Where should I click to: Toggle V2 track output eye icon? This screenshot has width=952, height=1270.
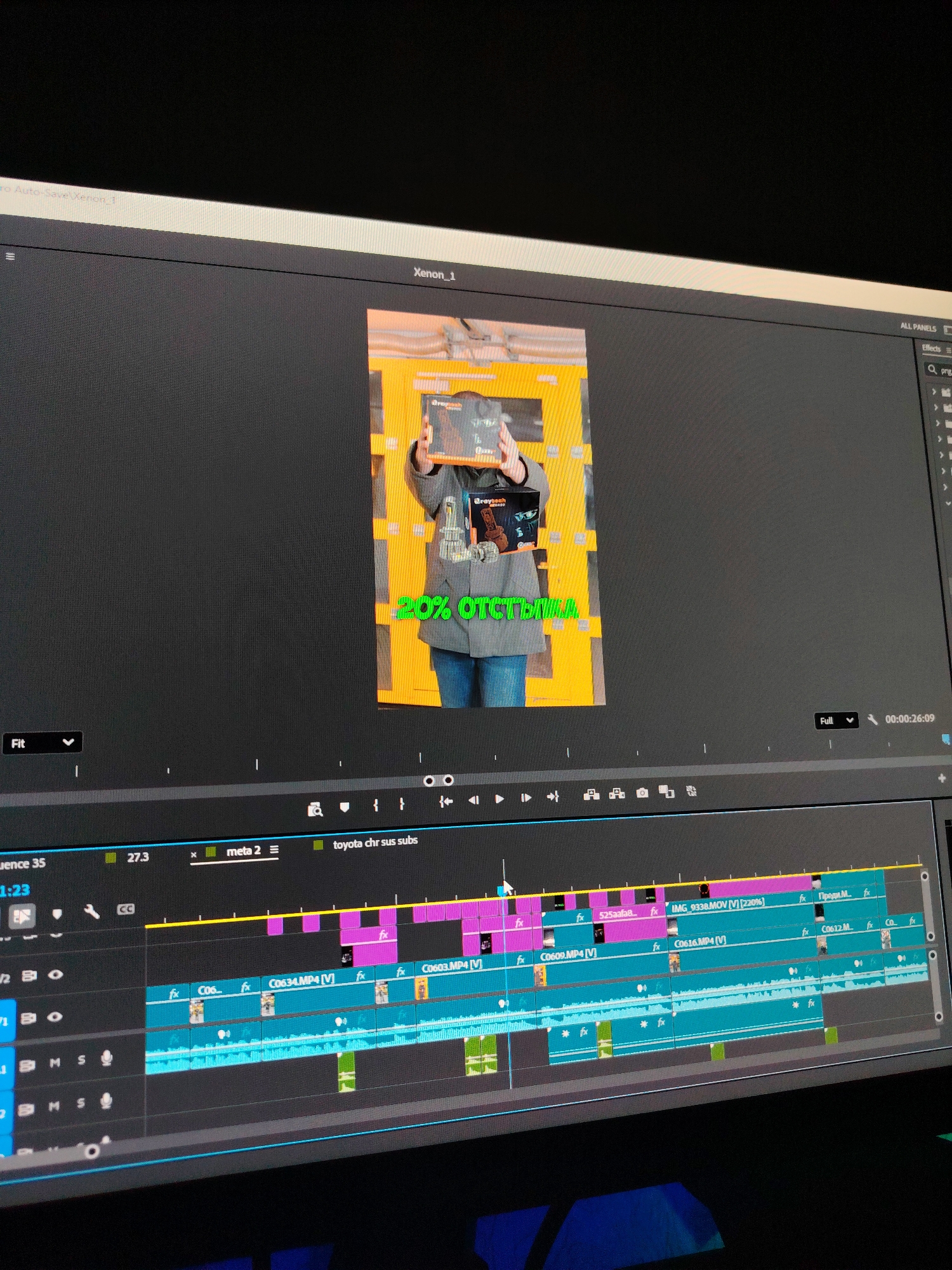click(x=55, y=974)
